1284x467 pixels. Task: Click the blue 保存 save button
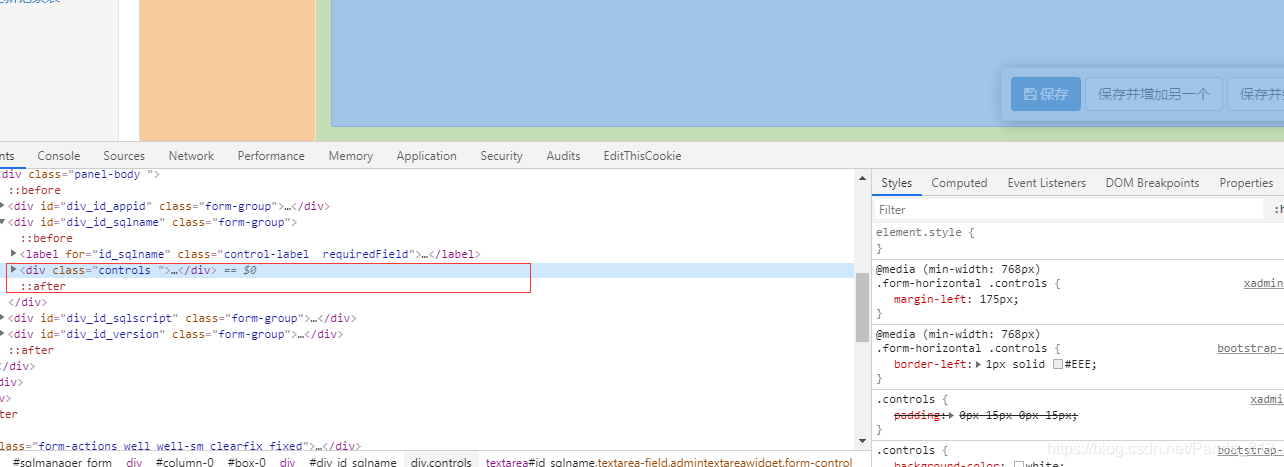pyautogui.click(x=1046, y=94)
